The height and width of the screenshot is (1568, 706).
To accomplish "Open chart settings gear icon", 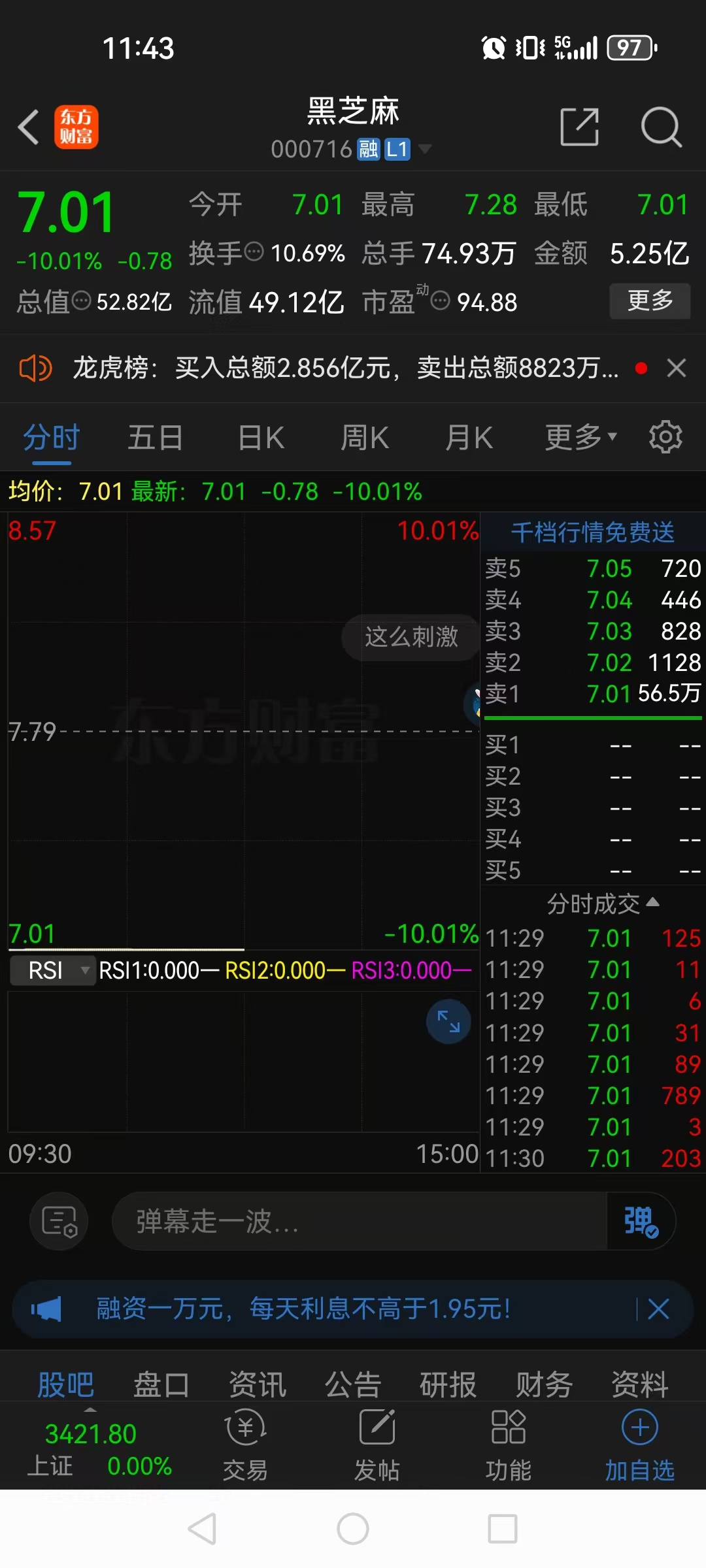I will (665, 437).
